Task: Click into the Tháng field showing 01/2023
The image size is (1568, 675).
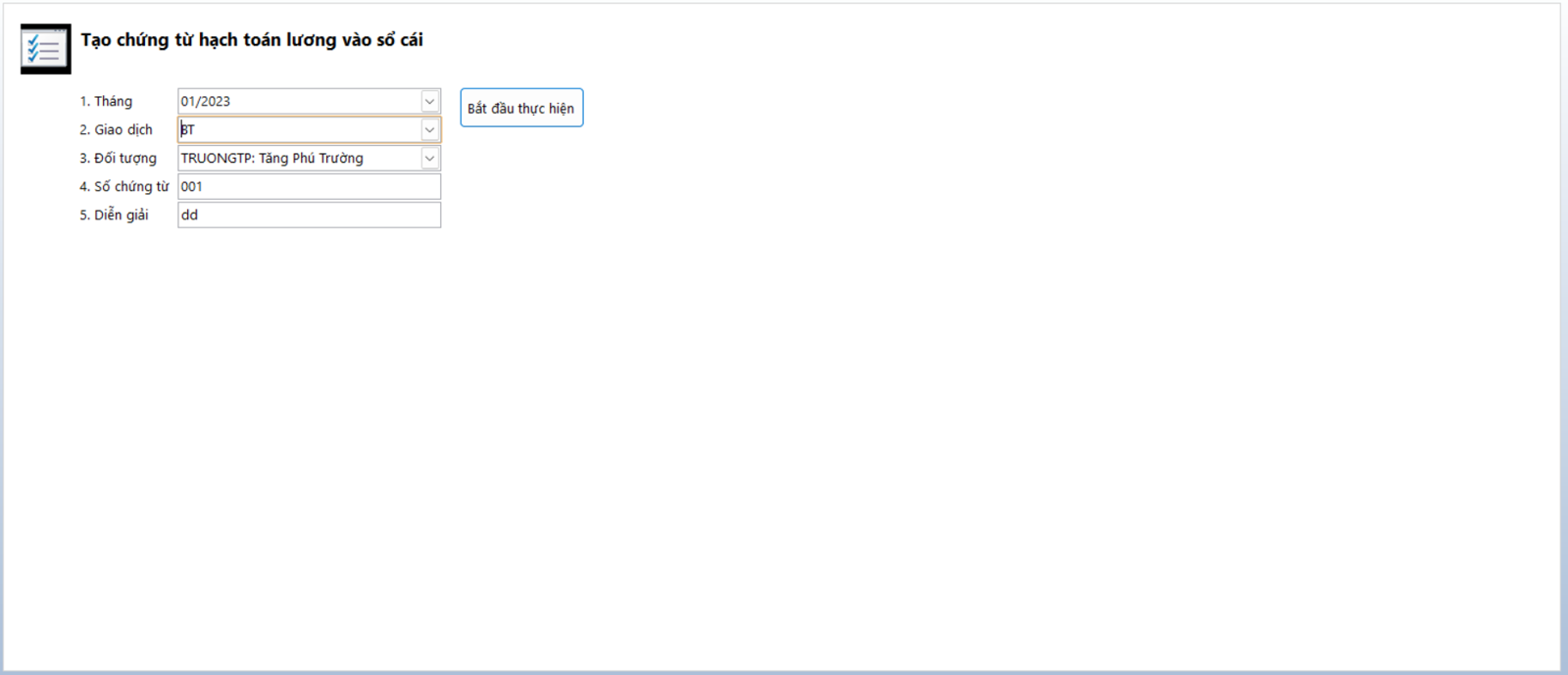Action: coord(294,101)
